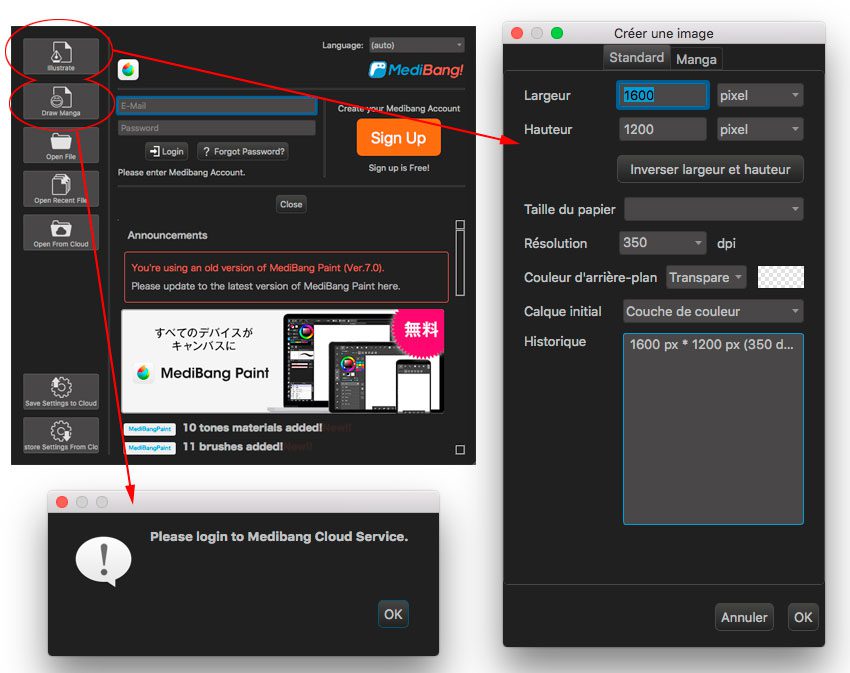
Task: Expand the Taille du papier dropdown
Action: (713, 209)
